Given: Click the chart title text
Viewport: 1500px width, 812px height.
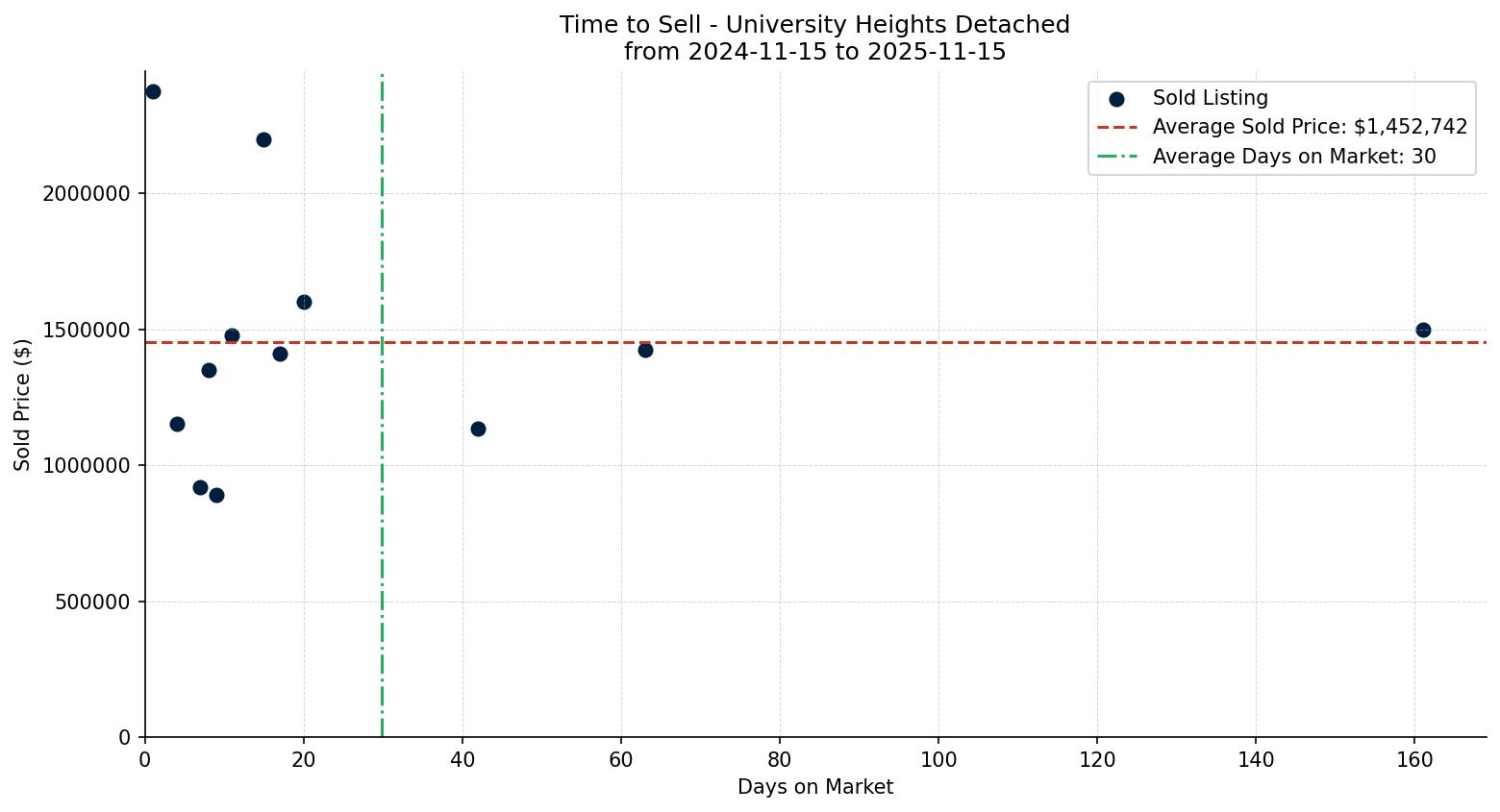Looking at the screenshot, I should 814,38.
